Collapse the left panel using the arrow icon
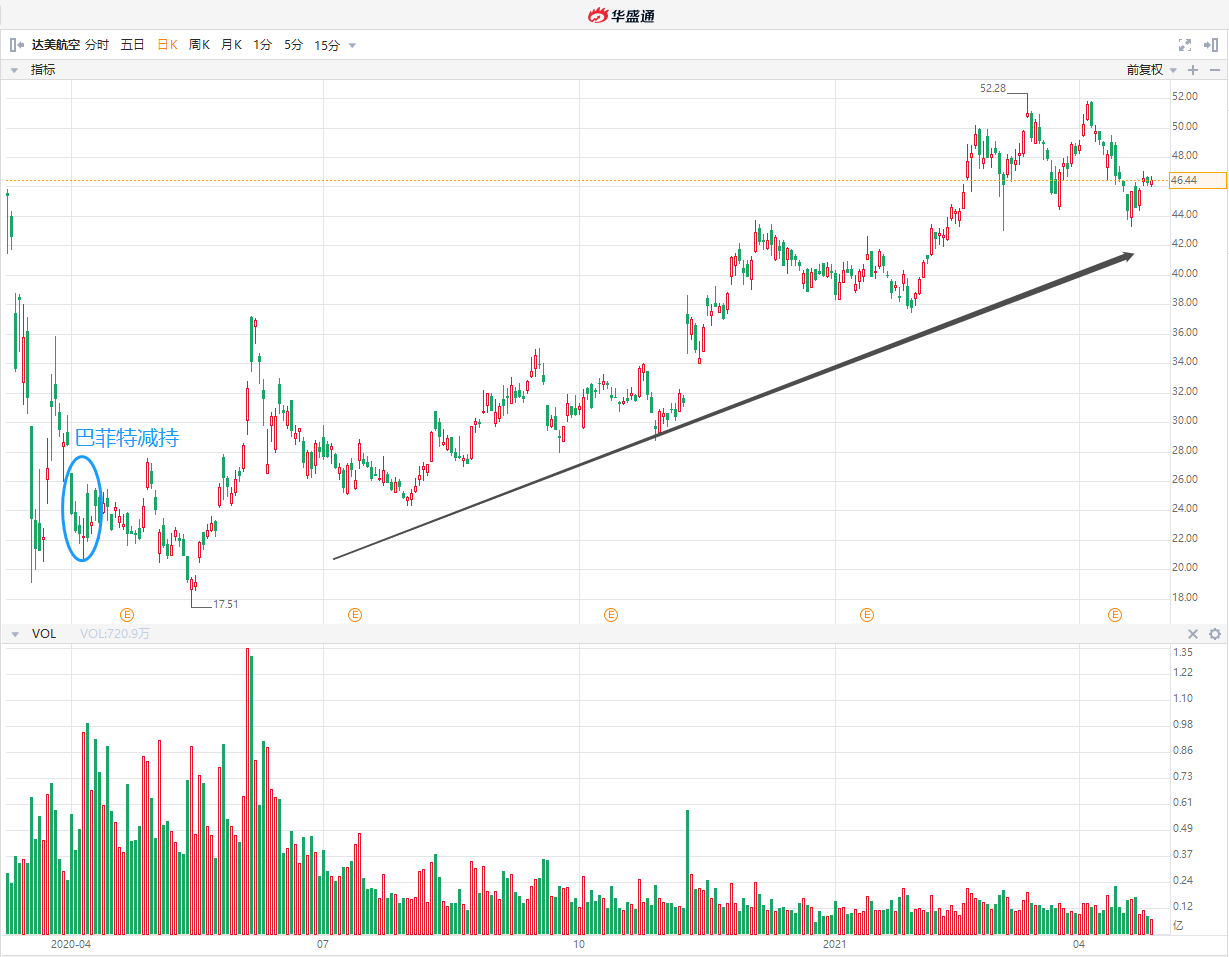 point(15,45)
